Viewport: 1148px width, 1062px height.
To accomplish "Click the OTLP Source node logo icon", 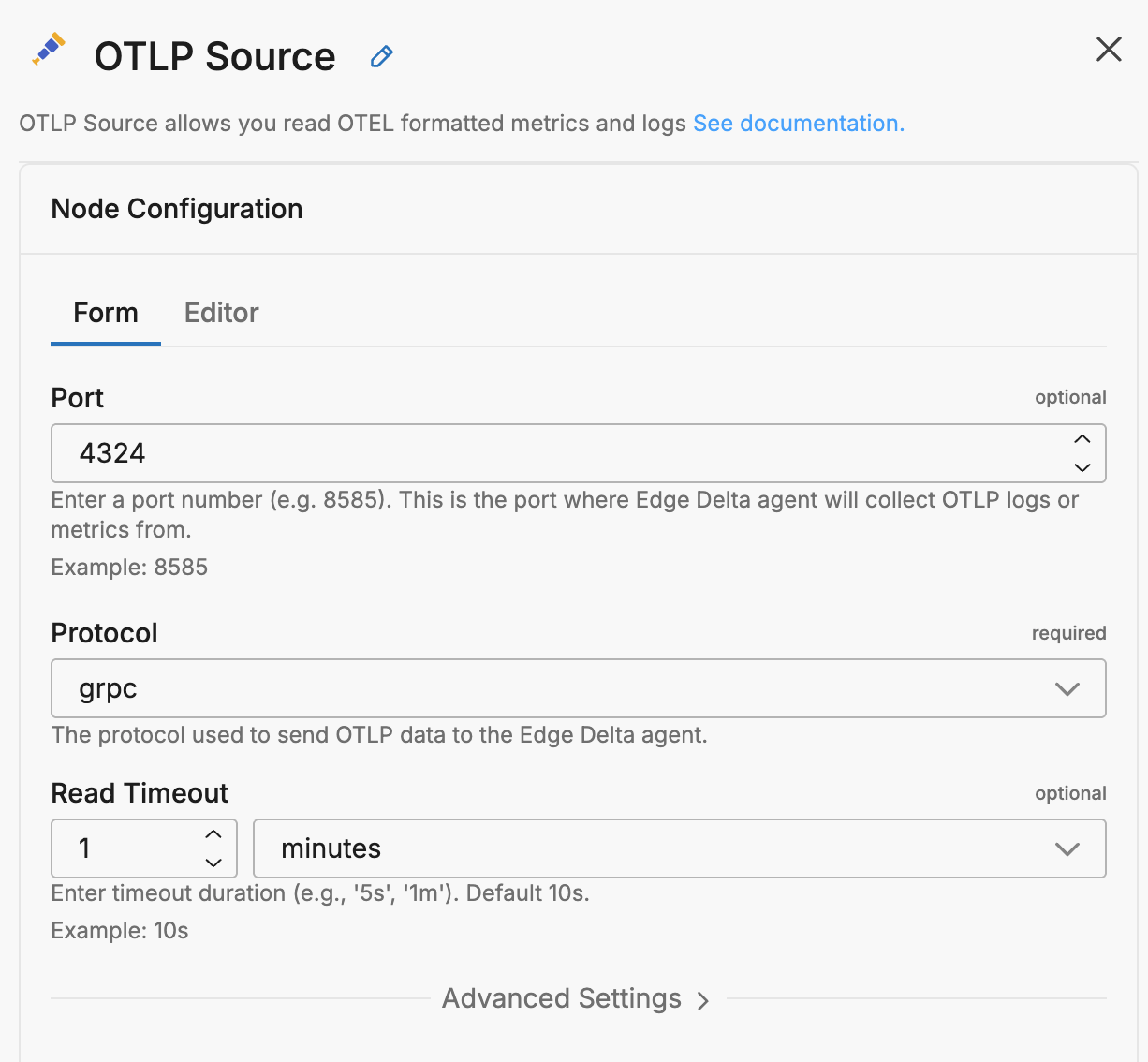I will [49, 50].
